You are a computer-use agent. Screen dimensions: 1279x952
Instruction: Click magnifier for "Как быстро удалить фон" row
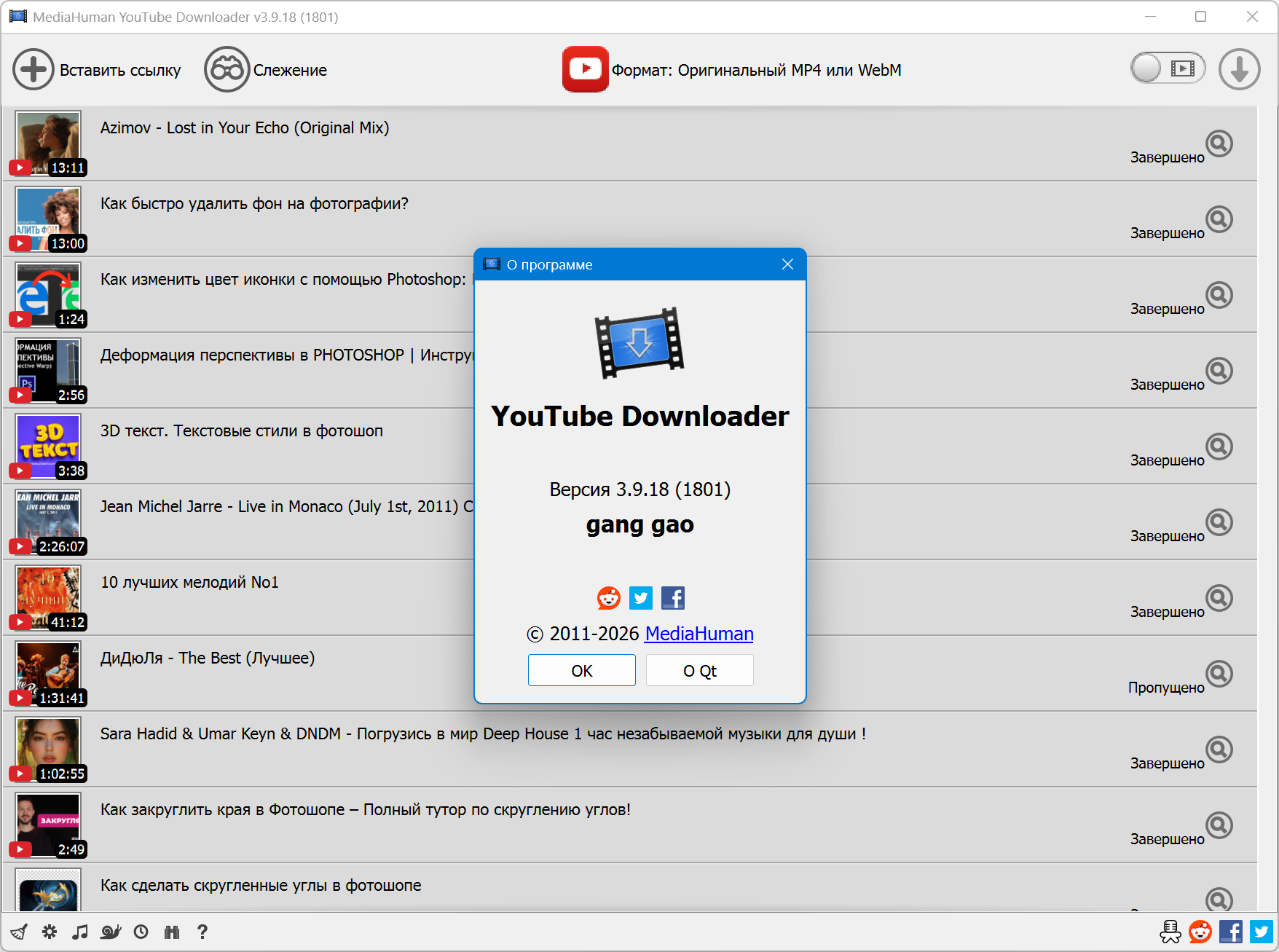(1219, 219)
